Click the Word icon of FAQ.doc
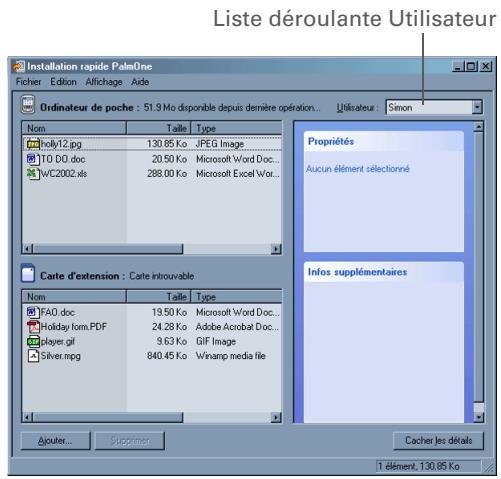Viewport: 501px width, 479px height. pyautogui.click(x=33, y=312)
